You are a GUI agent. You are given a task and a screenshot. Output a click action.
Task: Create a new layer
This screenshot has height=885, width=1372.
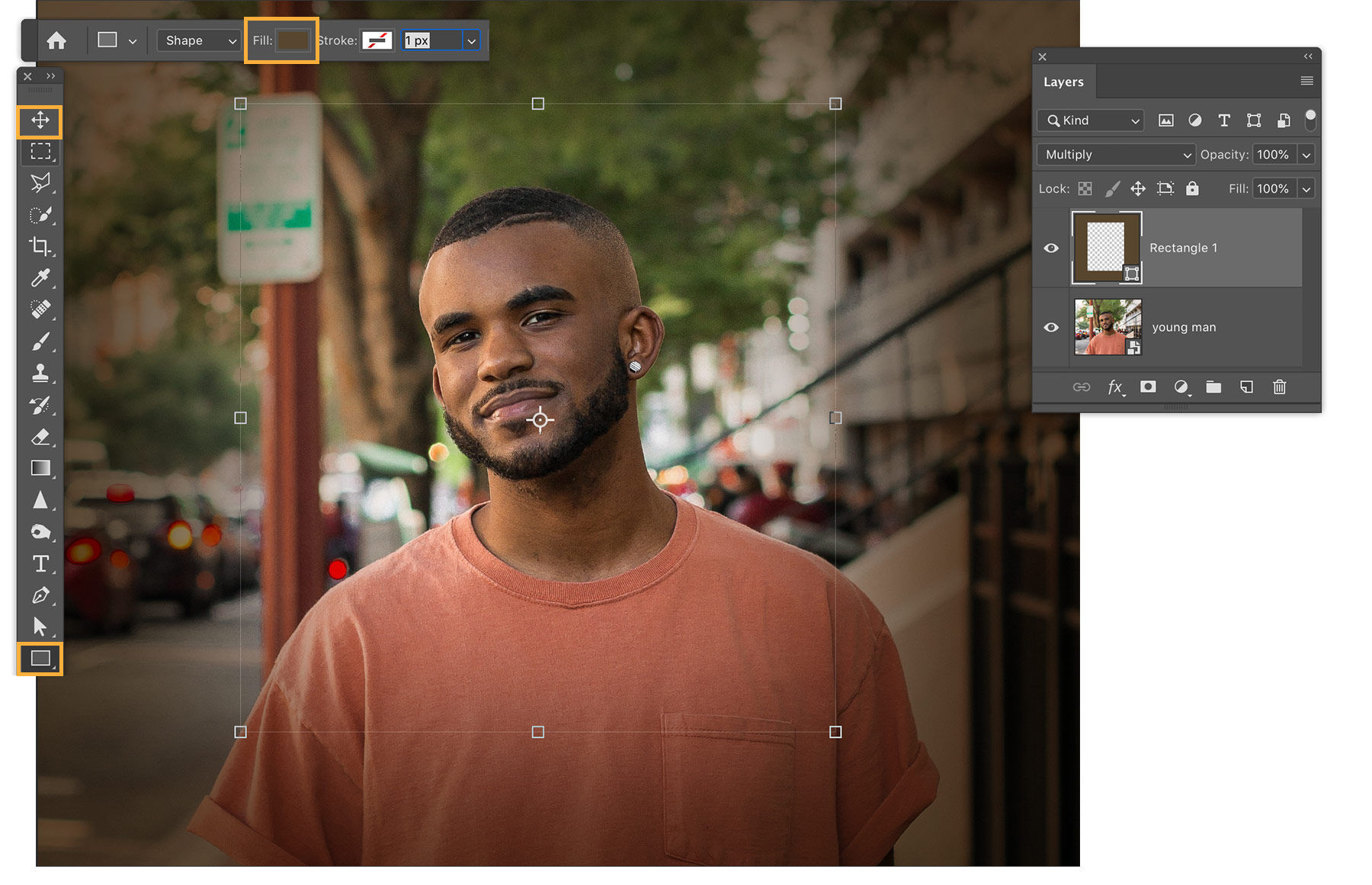pos(1246,387)
